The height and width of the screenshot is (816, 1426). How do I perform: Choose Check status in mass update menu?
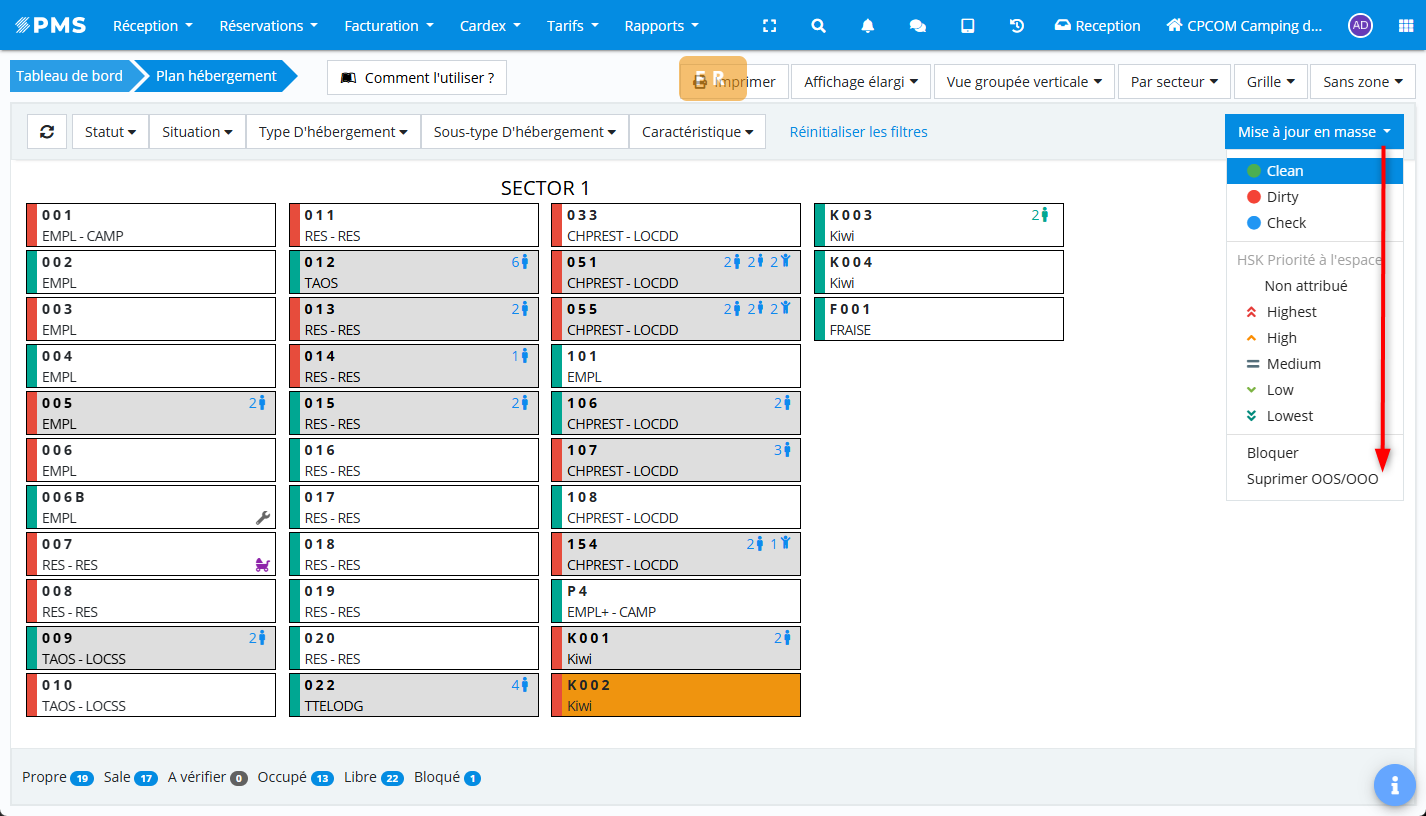point(1286,223)
